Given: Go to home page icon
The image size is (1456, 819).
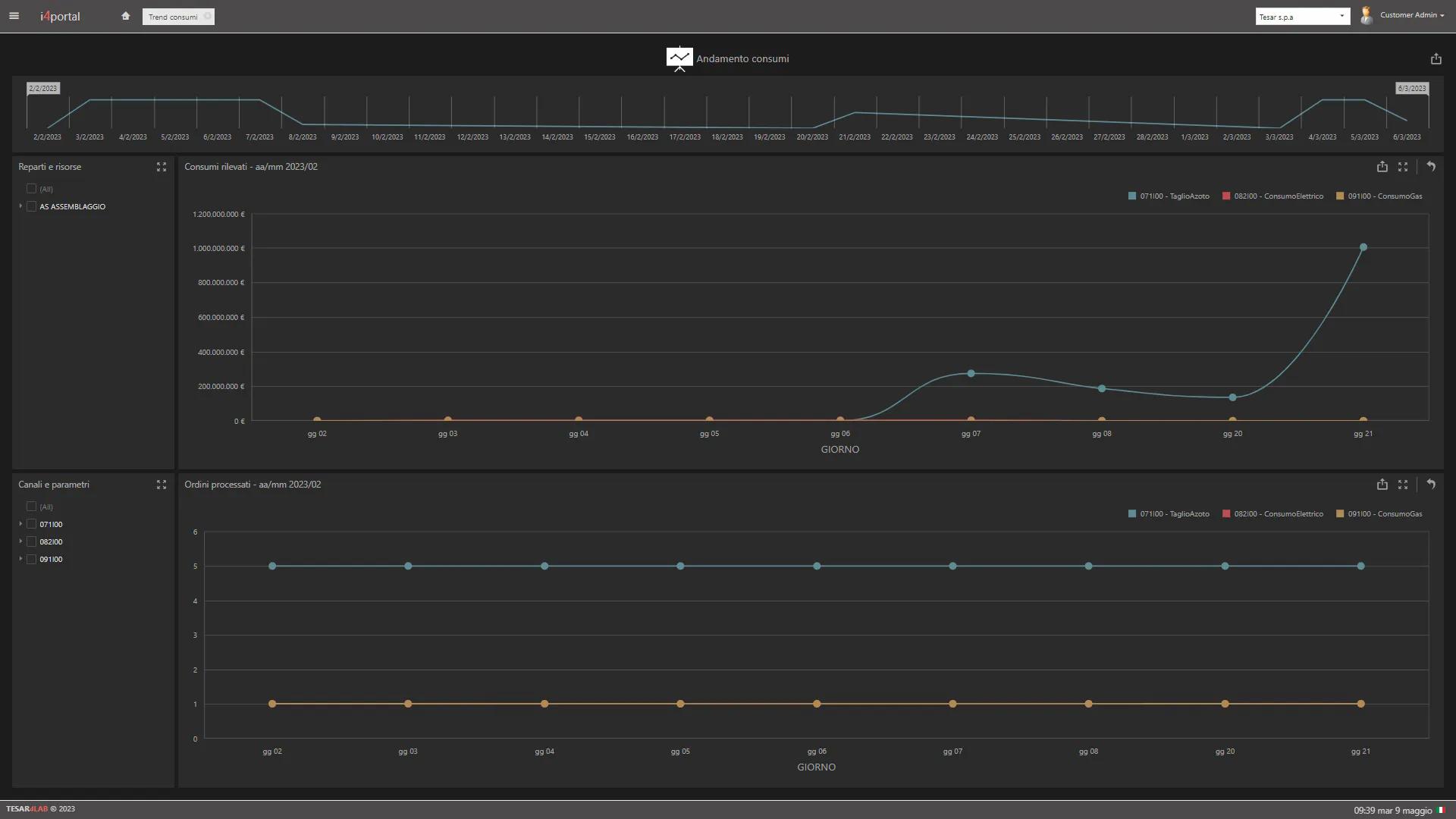Looking at the screenshot, I should click(125, 16).
